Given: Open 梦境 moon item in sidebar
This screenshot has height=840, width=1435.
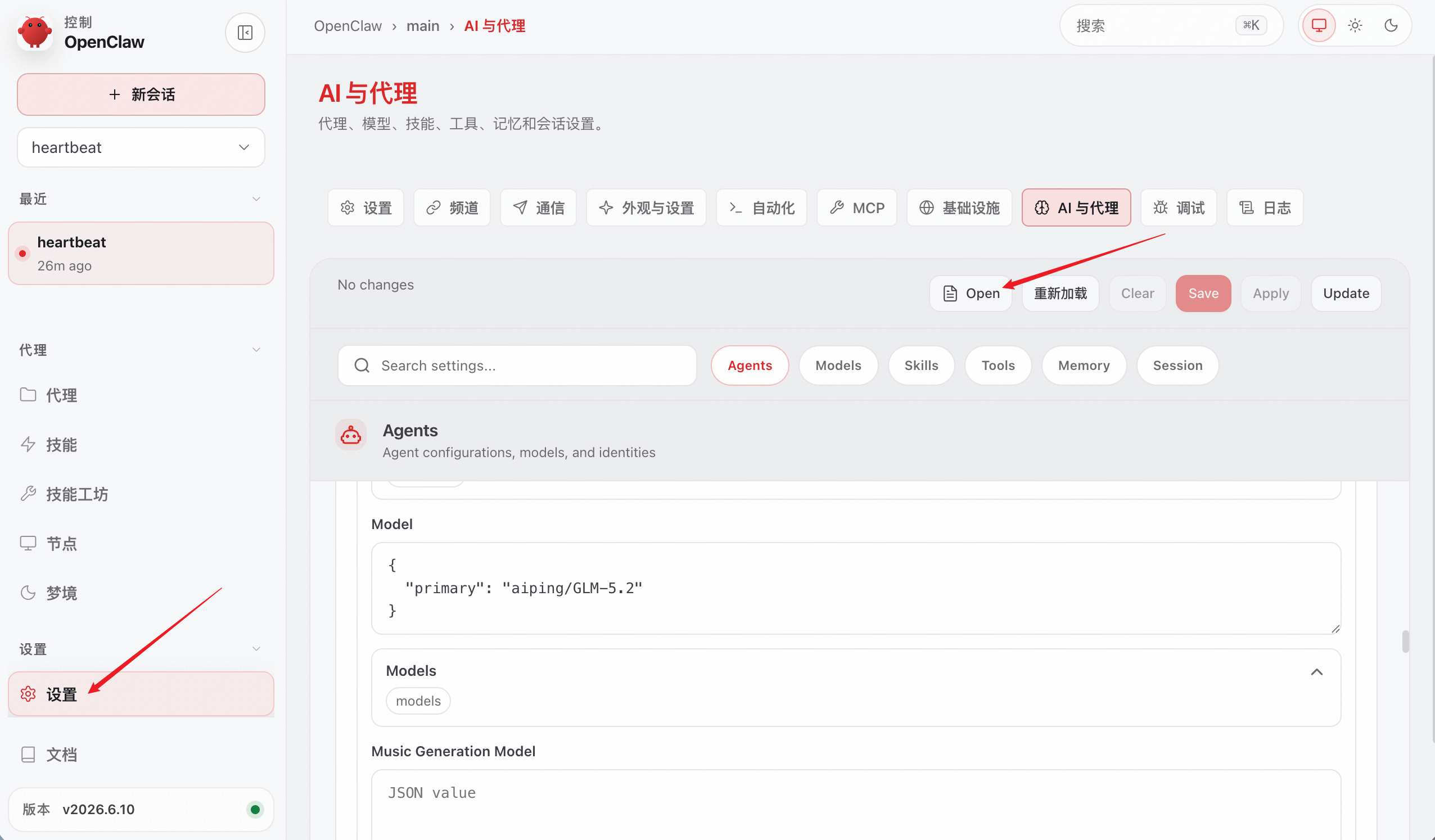Looking at the screenshot, I should [x=141, y=593].
